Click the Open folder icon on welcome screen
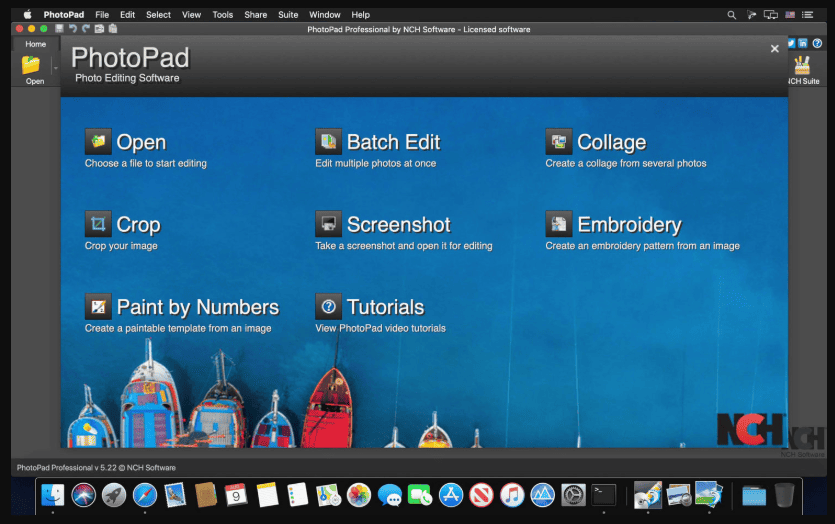This screenshot has width=835, height=524. coord(98,141)
